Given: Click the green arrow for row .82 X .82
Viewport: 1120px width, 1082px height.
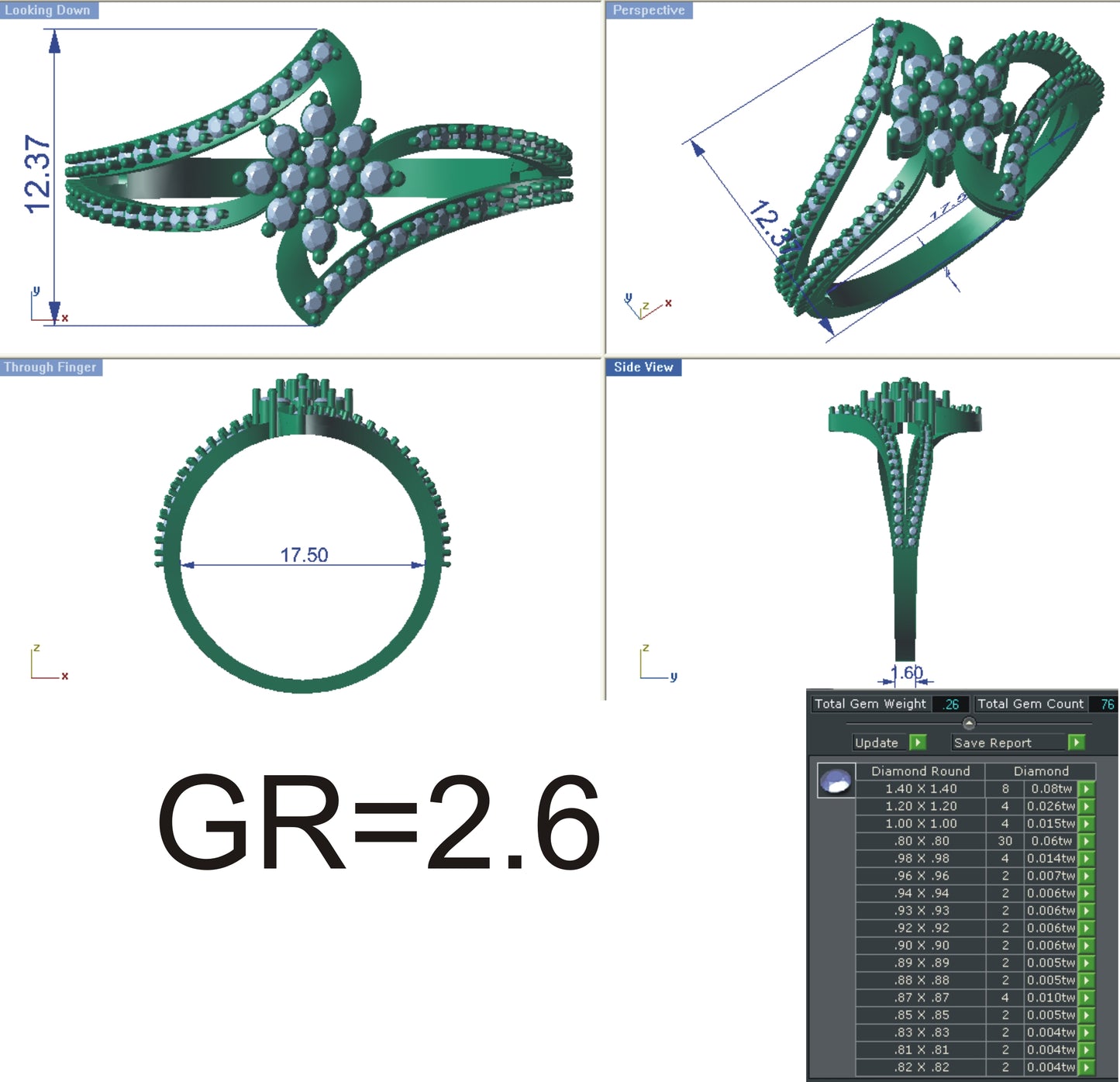Looking at the screenshot, I should point(1086,1067).
